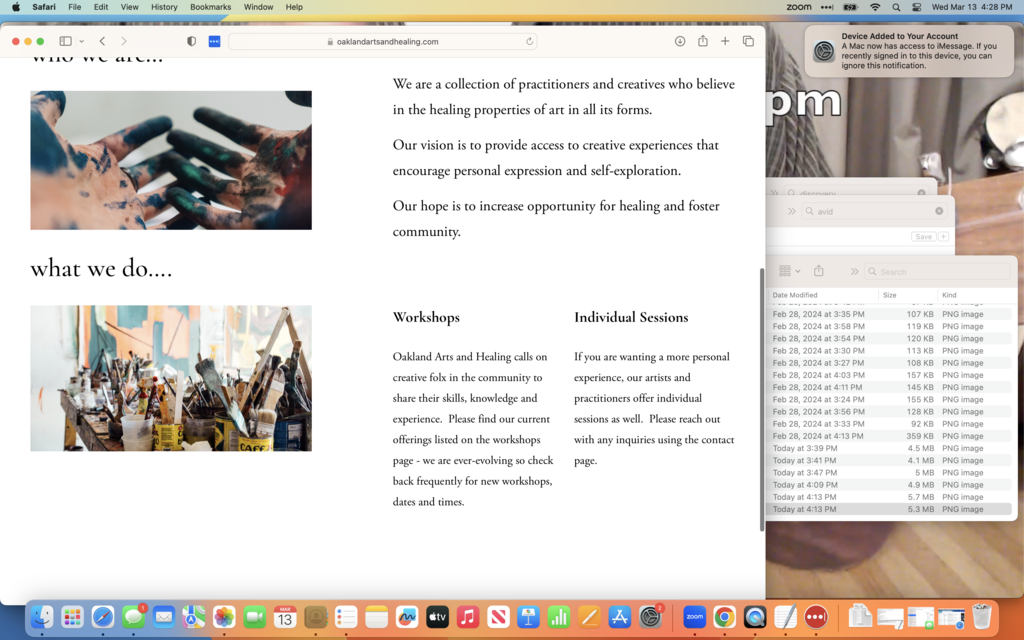Open the Bookmarks menu
Screen dimensions: 1024x640
(210, 7)
